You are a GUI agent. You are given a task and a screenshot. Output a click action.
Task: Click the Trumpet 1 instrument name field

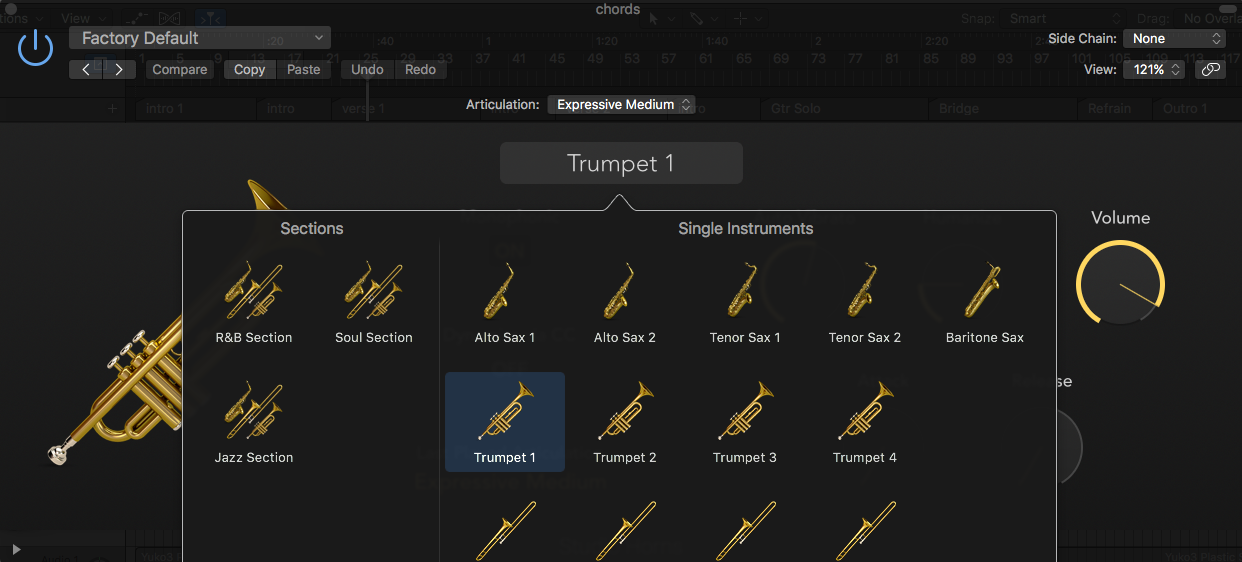621,164
